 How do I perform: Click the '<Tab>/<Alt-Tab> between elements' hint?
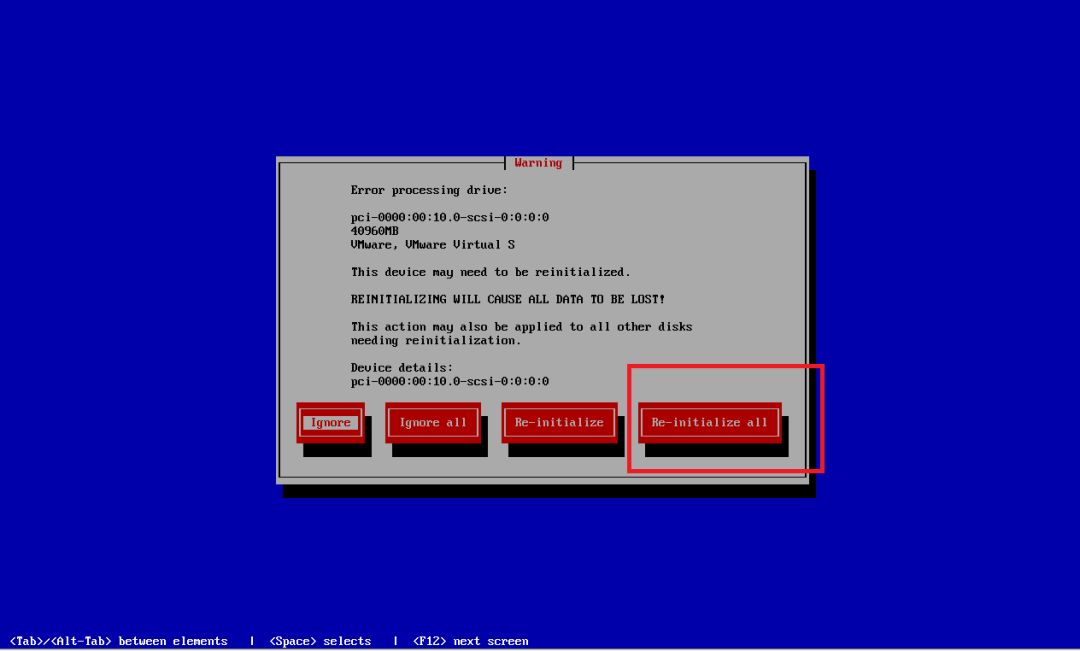[118, 641]
